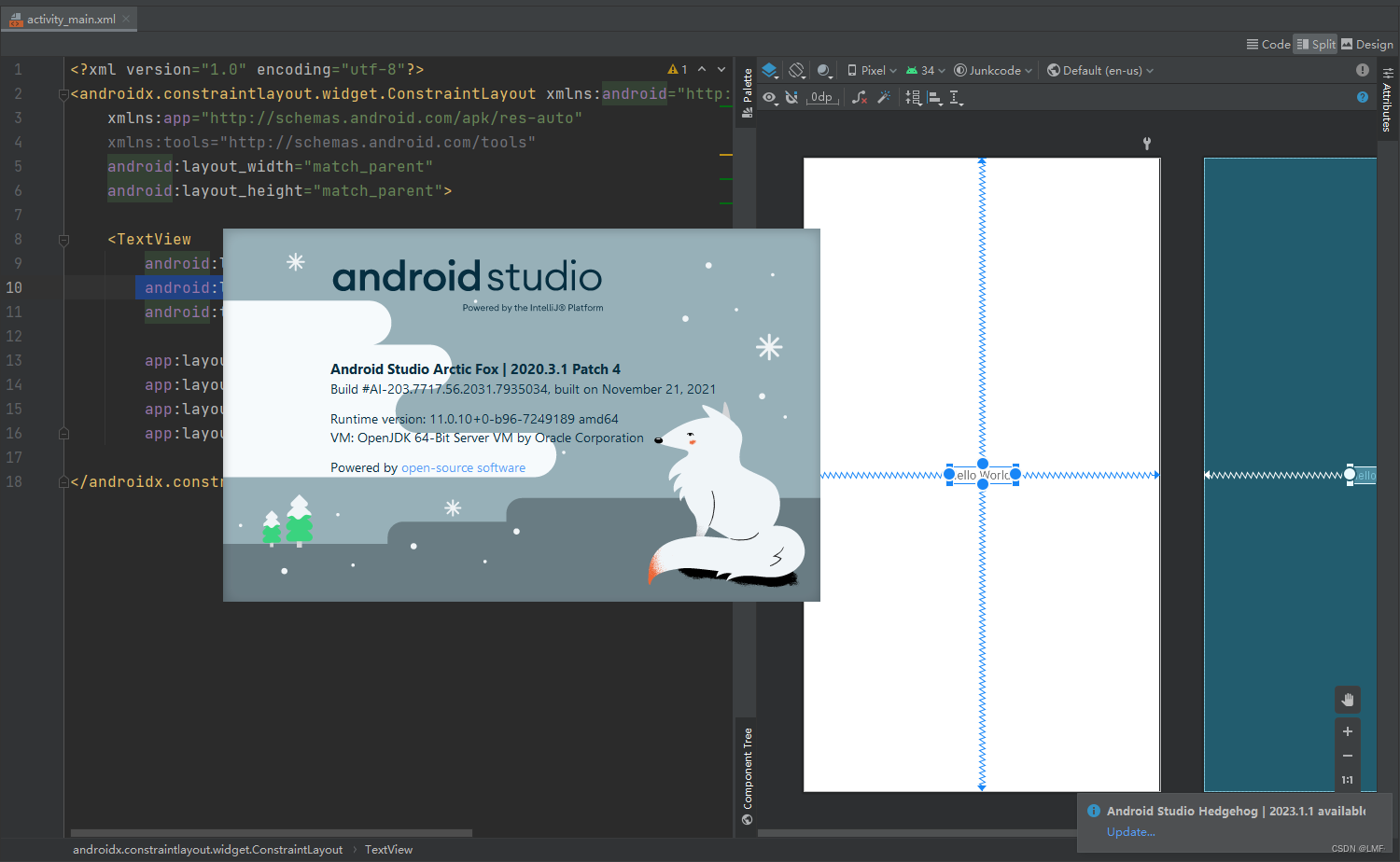Click the open-source software link
Screen dimensions: 1400x862
coord(463,467)
